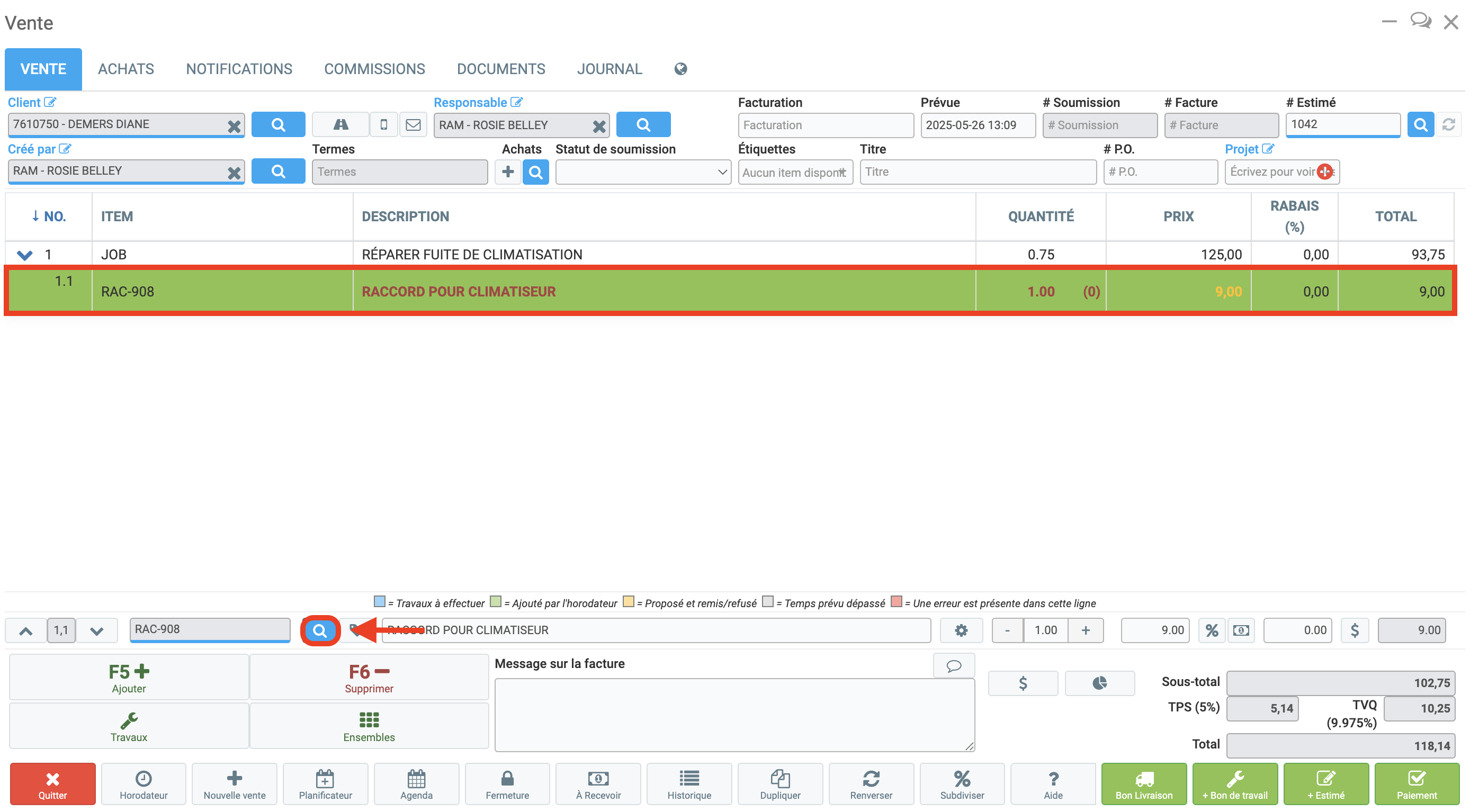The width and height of the screenshot is (1470, 812).
Task: Increase quantity with the plus stepper
Action: (1086, 630)
